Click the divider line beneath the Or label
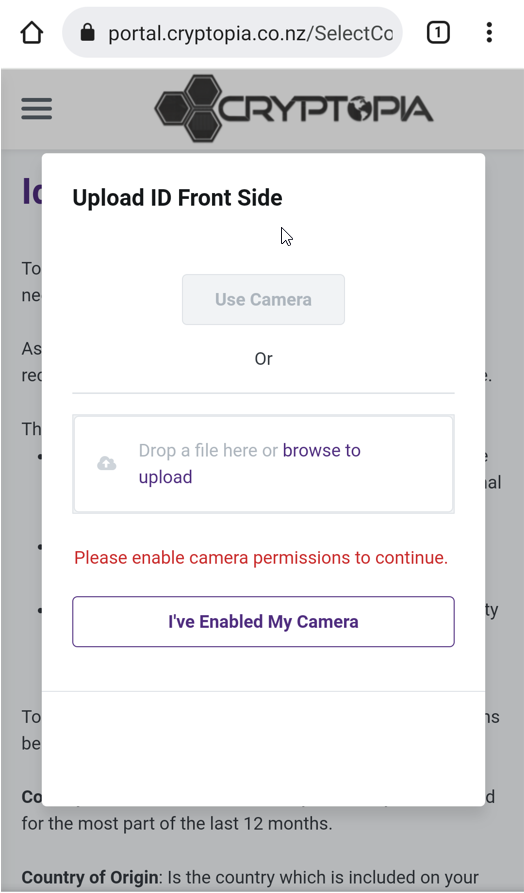524x893 pixels. coord(263,393)
